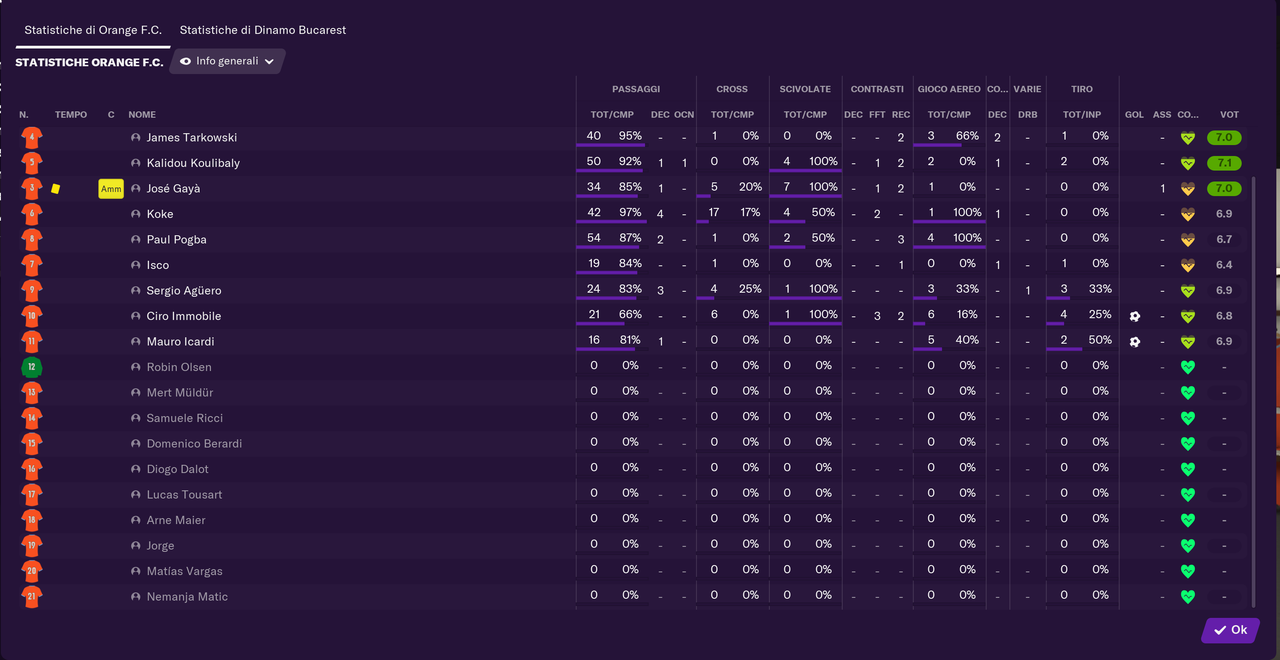Click Paul Pogba's 54 passes cell
1280x660 pixels.
(594, 238)
